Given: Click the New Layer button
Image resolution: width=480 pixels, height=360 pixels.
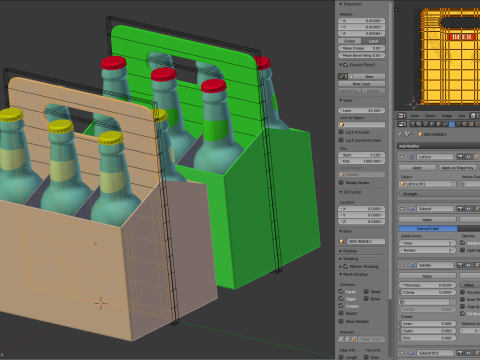Looking at the screenshot, I should (x=362, y=84).
